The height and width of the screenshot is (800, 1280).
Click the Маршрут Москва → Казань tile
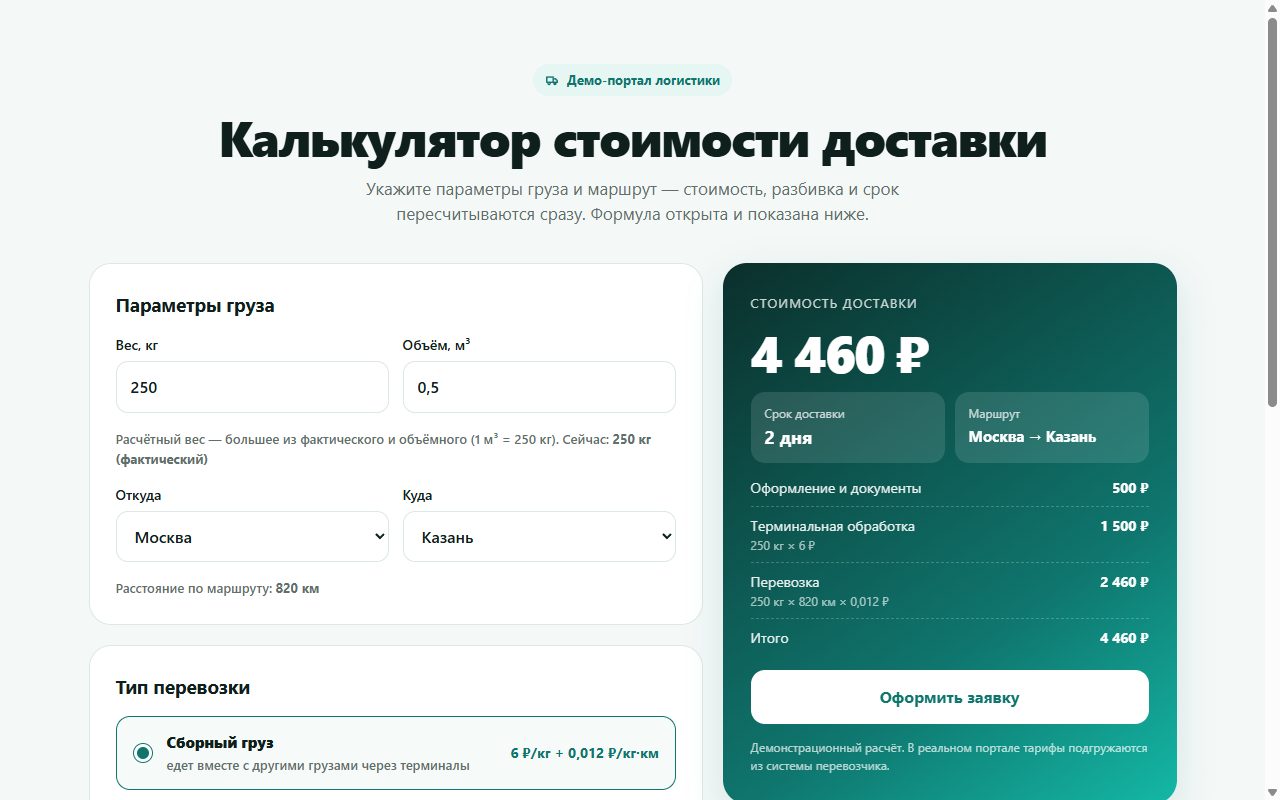(x=1051, y=427)
